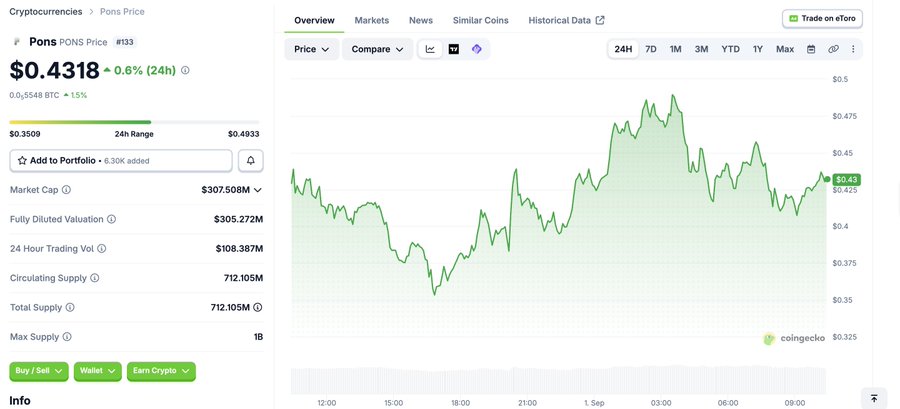Open the Wallet dropdown
The height and width of the screenshot is (409, 900).
click(98, 371)
